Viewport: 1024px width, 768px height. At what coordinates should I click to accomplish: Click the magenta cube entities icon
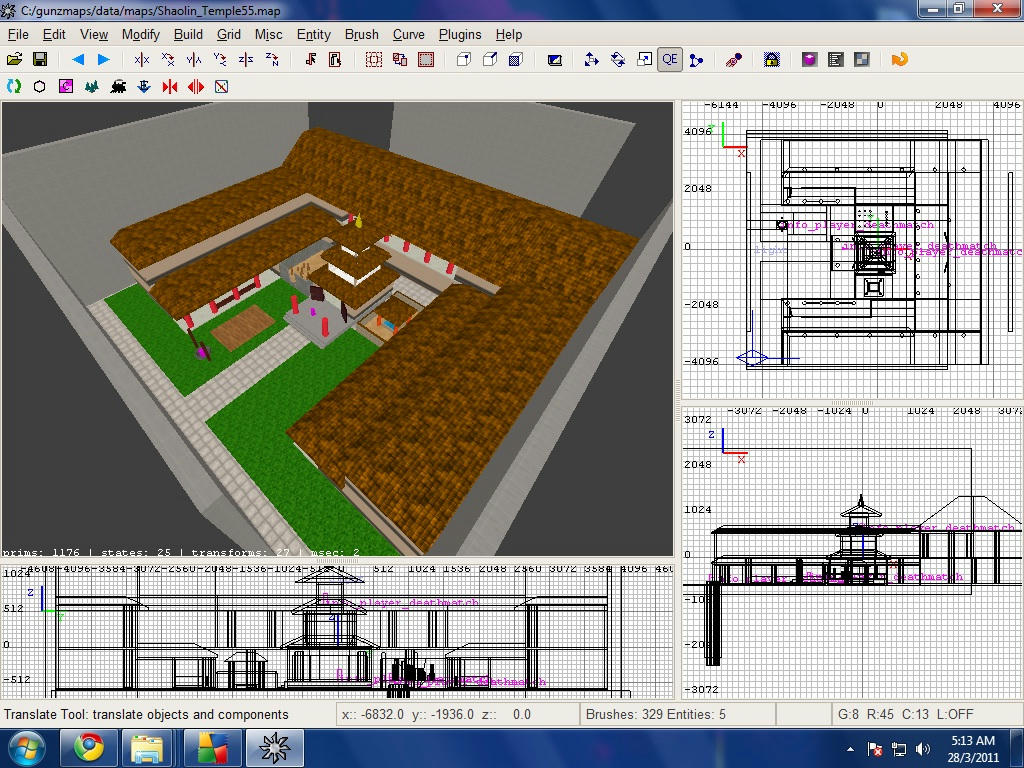click(x=809, y=60)
